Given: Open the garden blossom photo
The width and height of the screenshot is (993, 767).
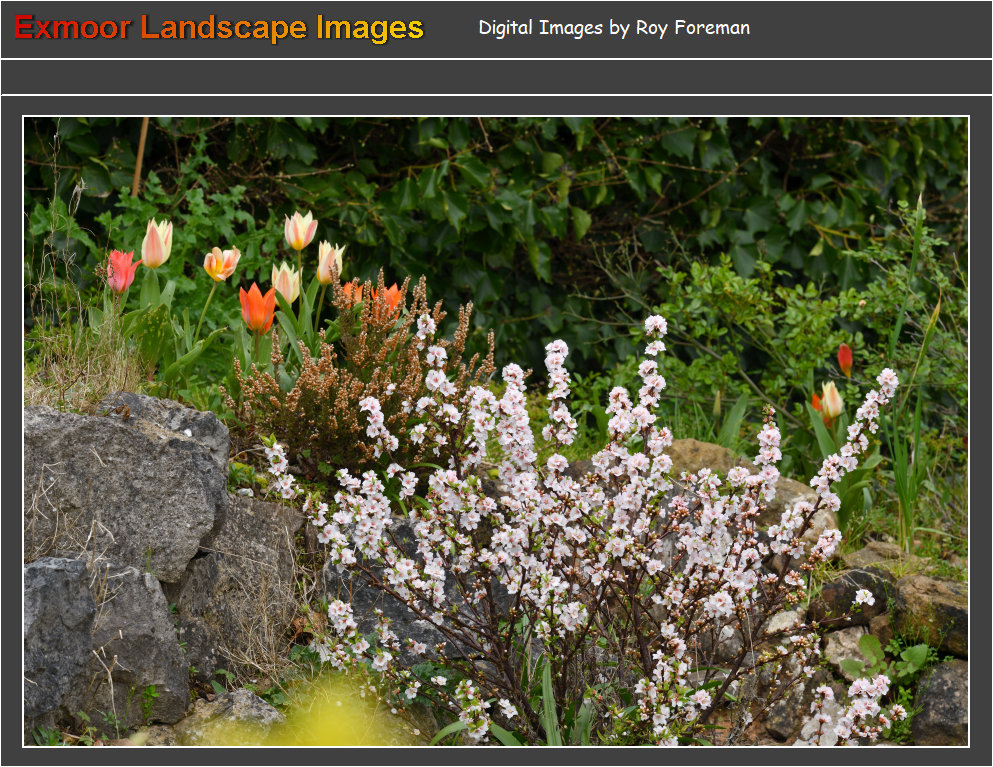Looking at the screenshot, I should (x=496, y=431).
